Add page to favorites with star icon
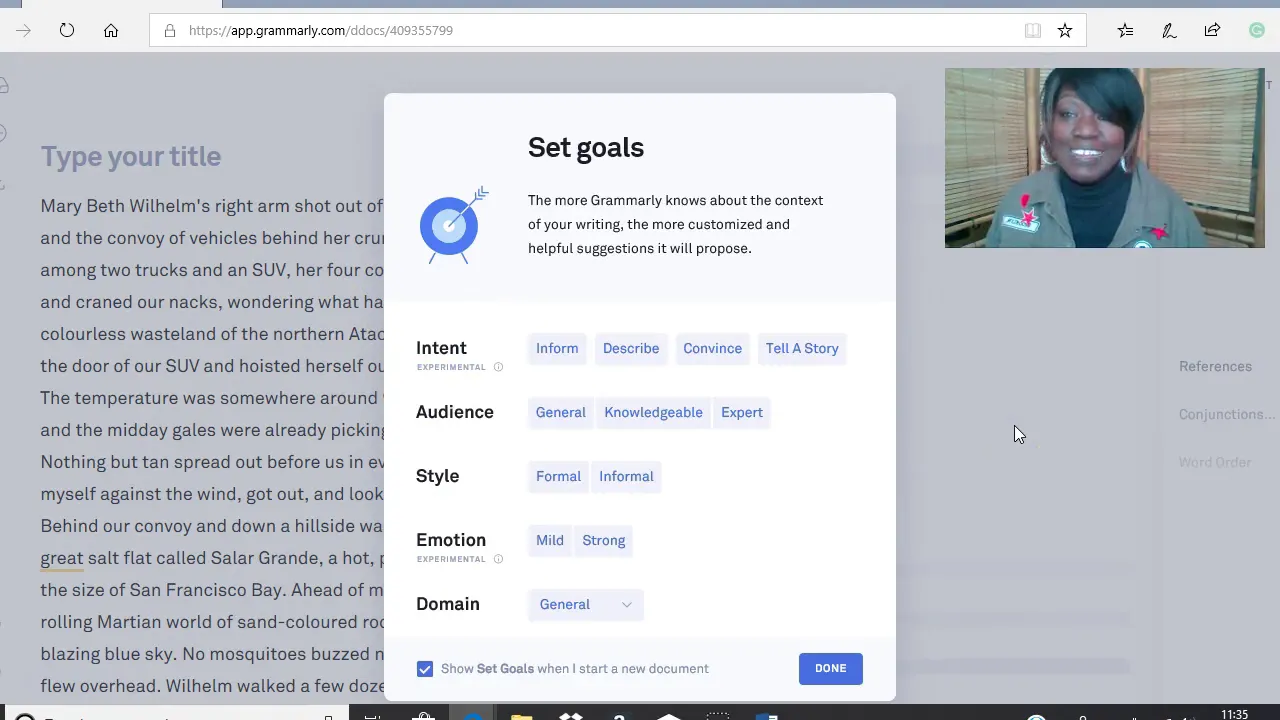Image resolution: width=1280 pixels, height=720 pixels. 1065,30
